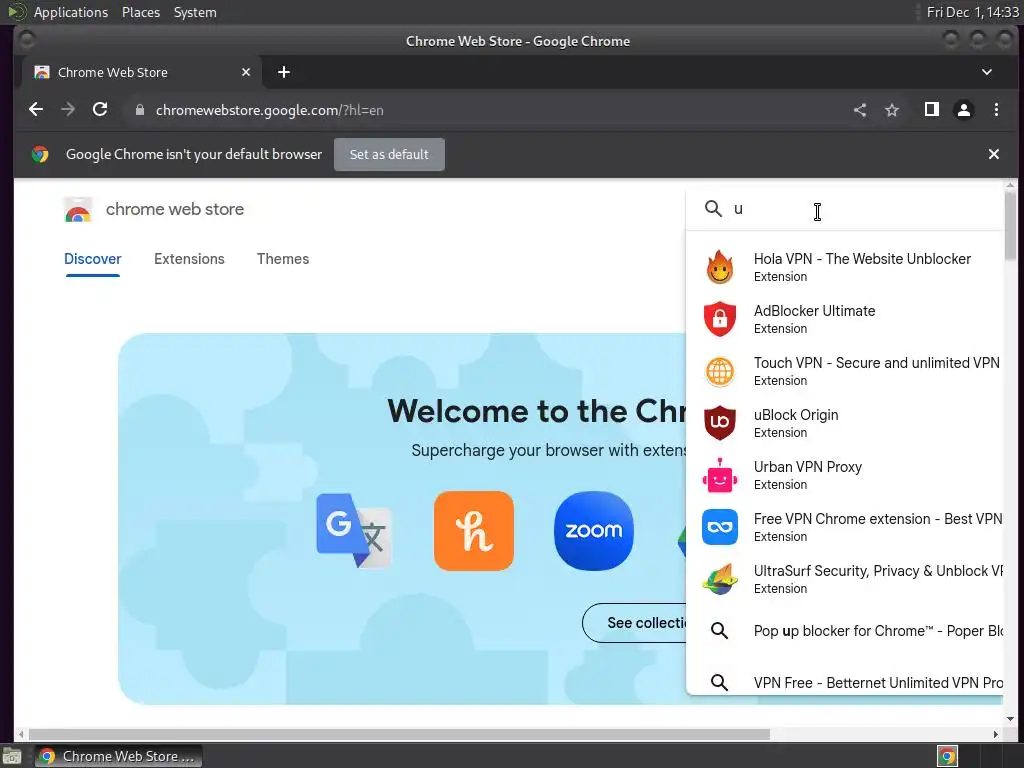Select the Free VPN infinity icon

click(720, 527)
